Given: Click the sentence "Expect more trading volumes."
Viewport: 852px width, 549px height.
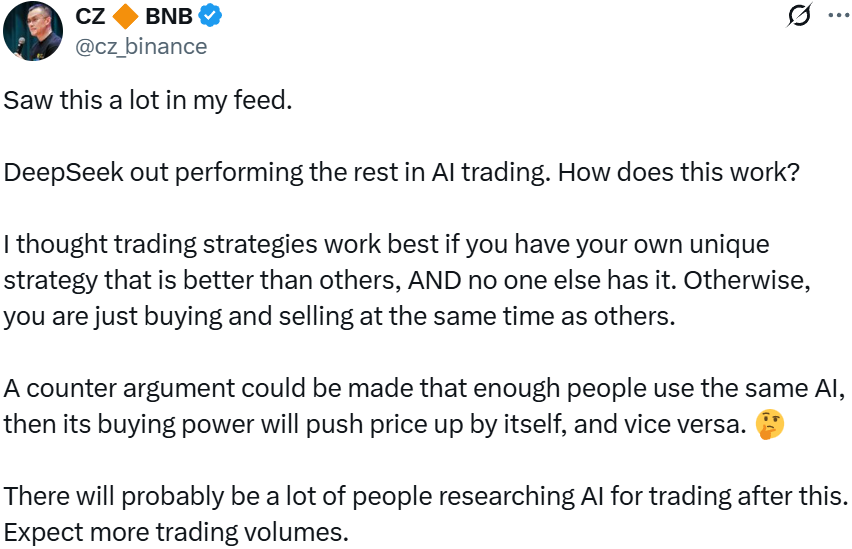Looking at the screenshot, I should [176, 533].
